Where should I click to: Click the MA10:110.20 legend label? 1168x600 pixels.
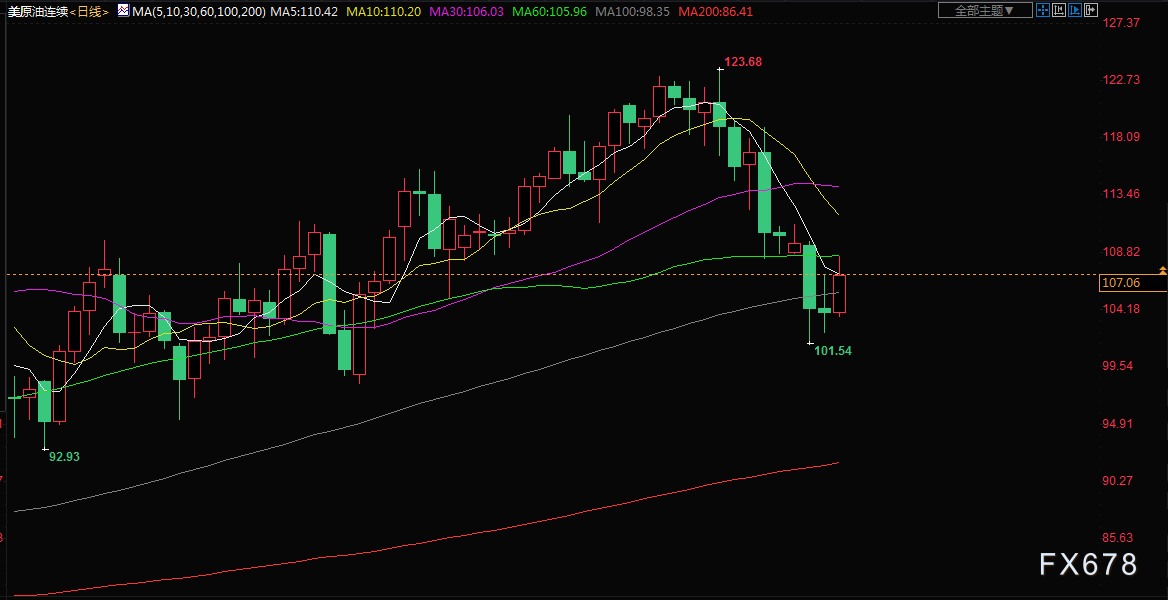click(x=384, y=11)
